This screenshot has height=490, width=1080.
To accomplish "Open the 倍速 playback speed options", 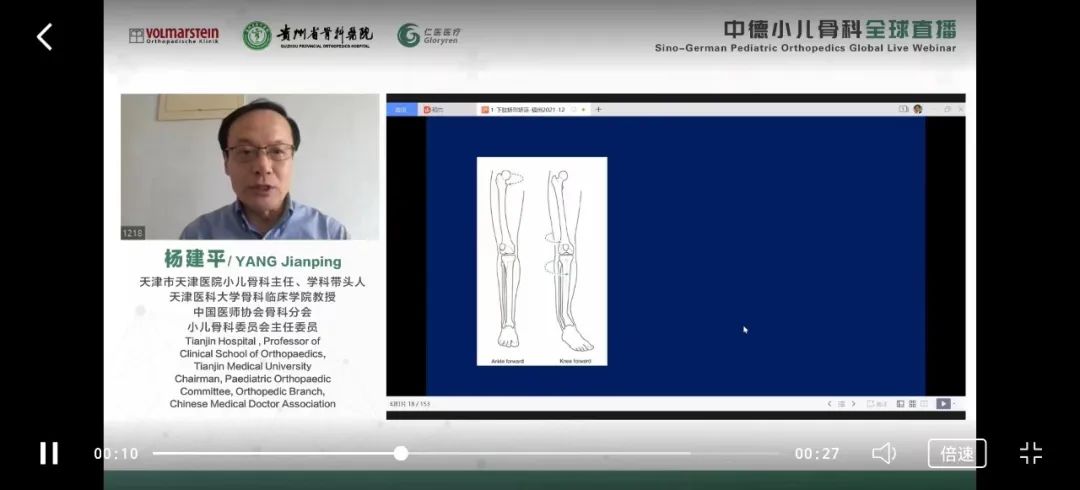I will coord(956,453).
